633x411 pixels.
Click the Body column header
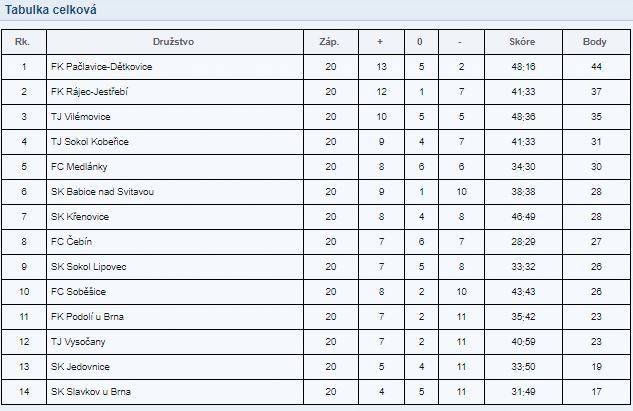tap(595, 42)
